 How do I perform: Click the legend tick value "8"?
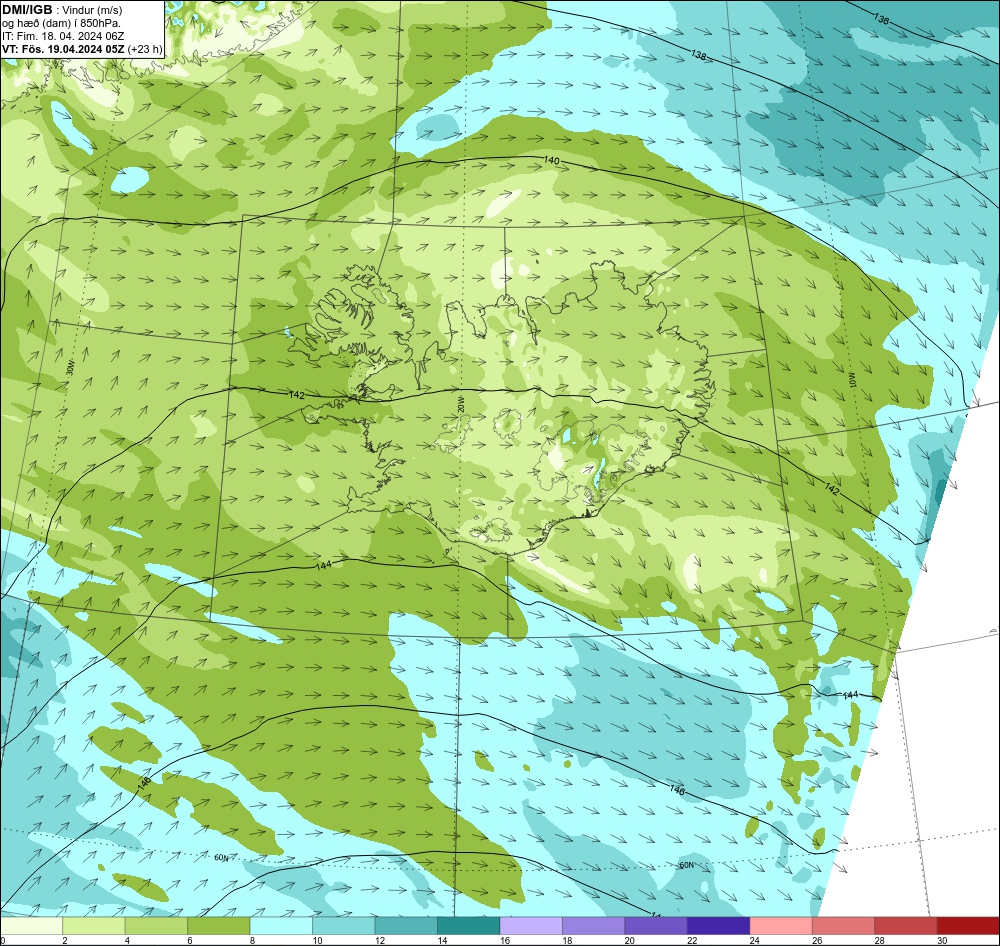pyautogui.click(x=253, y=940)
